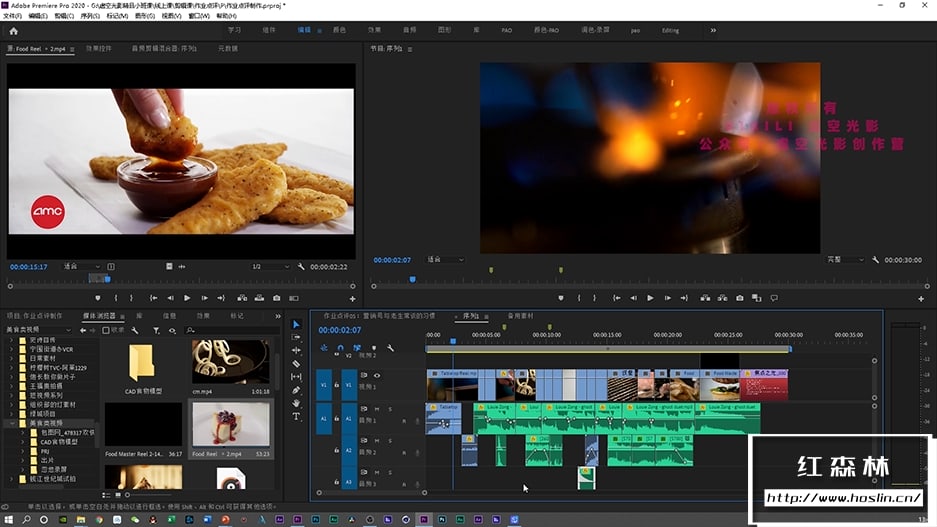Select the Hand tool
Viewport: 937px width, 527px height.
pos(296,403)
